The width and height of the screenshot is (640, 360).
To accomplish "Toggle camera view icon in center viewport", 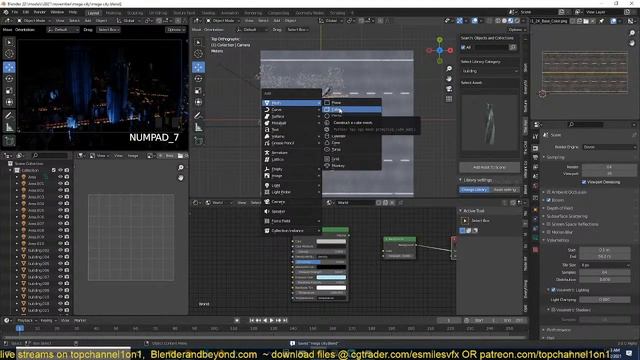I will pos(449,89).
